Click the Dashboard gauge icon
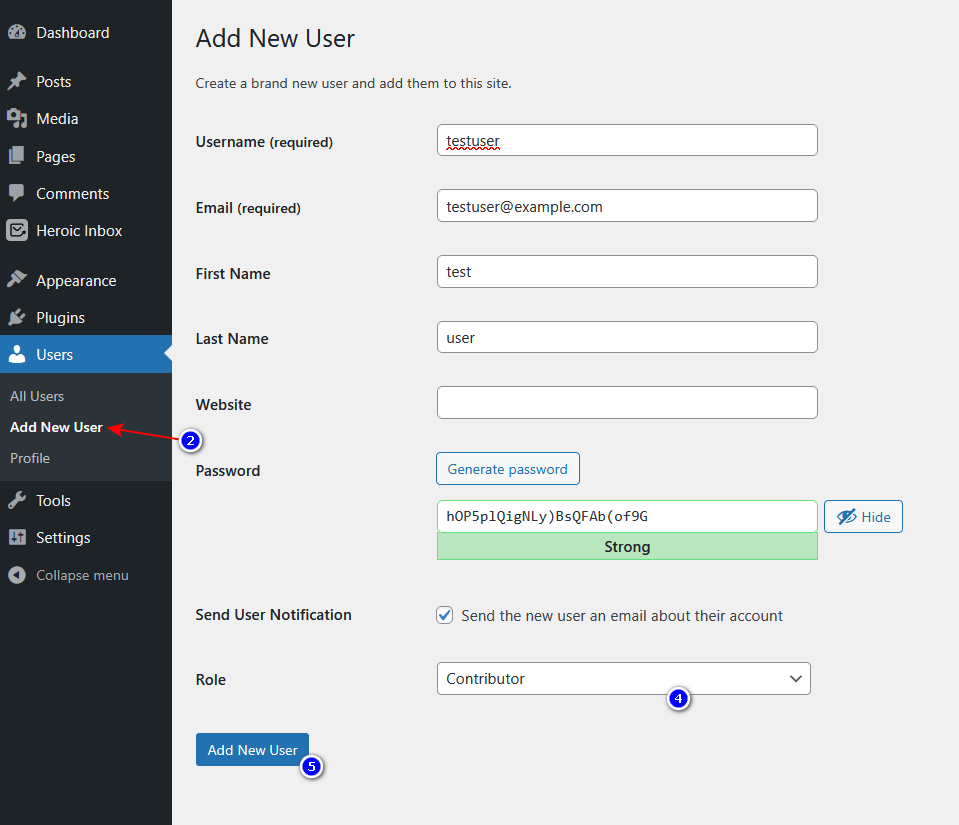This screenshot has height=825, width=959. 17,32
